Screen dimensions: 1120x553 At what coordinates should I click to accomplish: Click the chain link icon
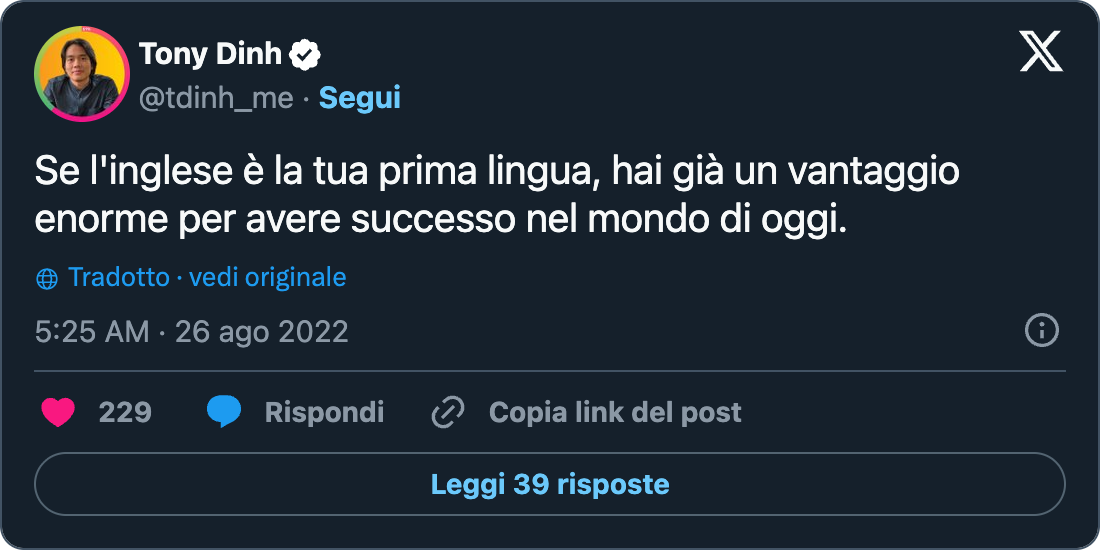point(448,413)
